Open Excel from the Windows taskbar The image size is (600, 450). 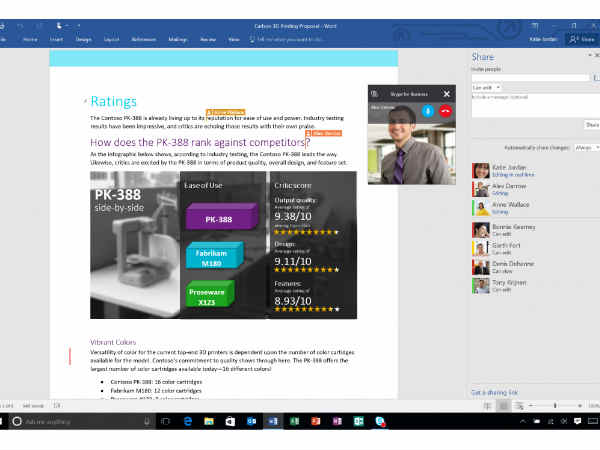click(294, 422)
